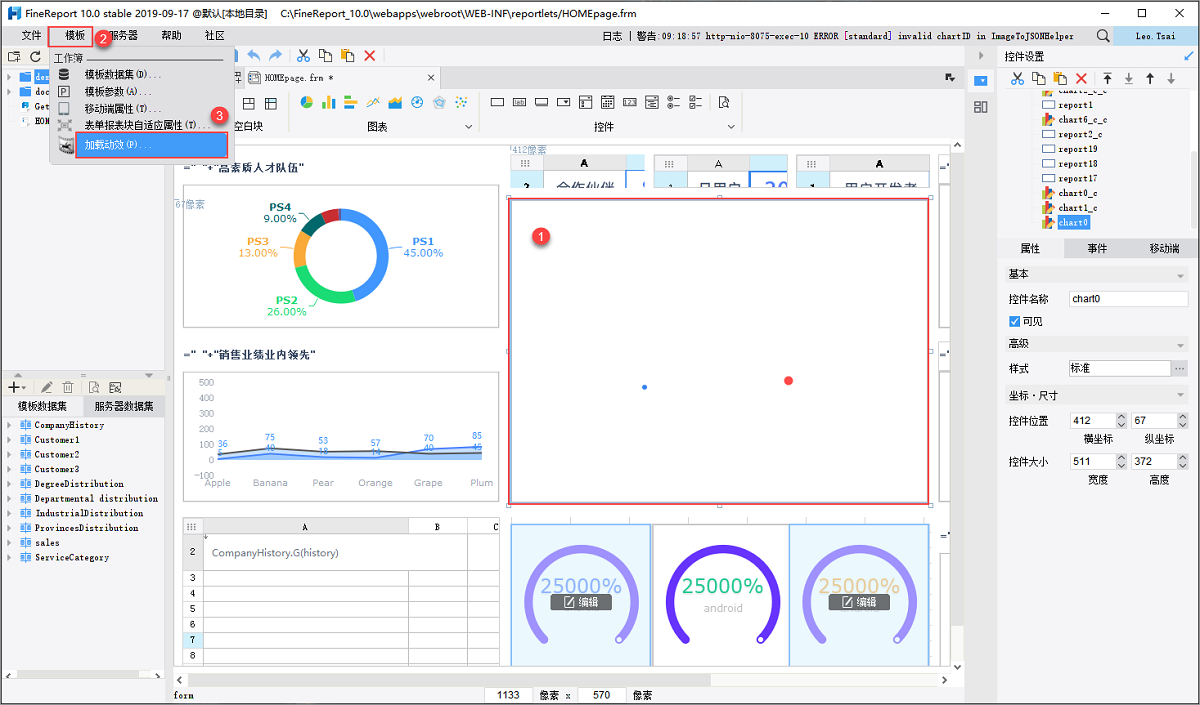The width and height of the screenshot is (1200, 705).
Task: Click the search magnifier icon at top right
Action: click(1103, 36)
